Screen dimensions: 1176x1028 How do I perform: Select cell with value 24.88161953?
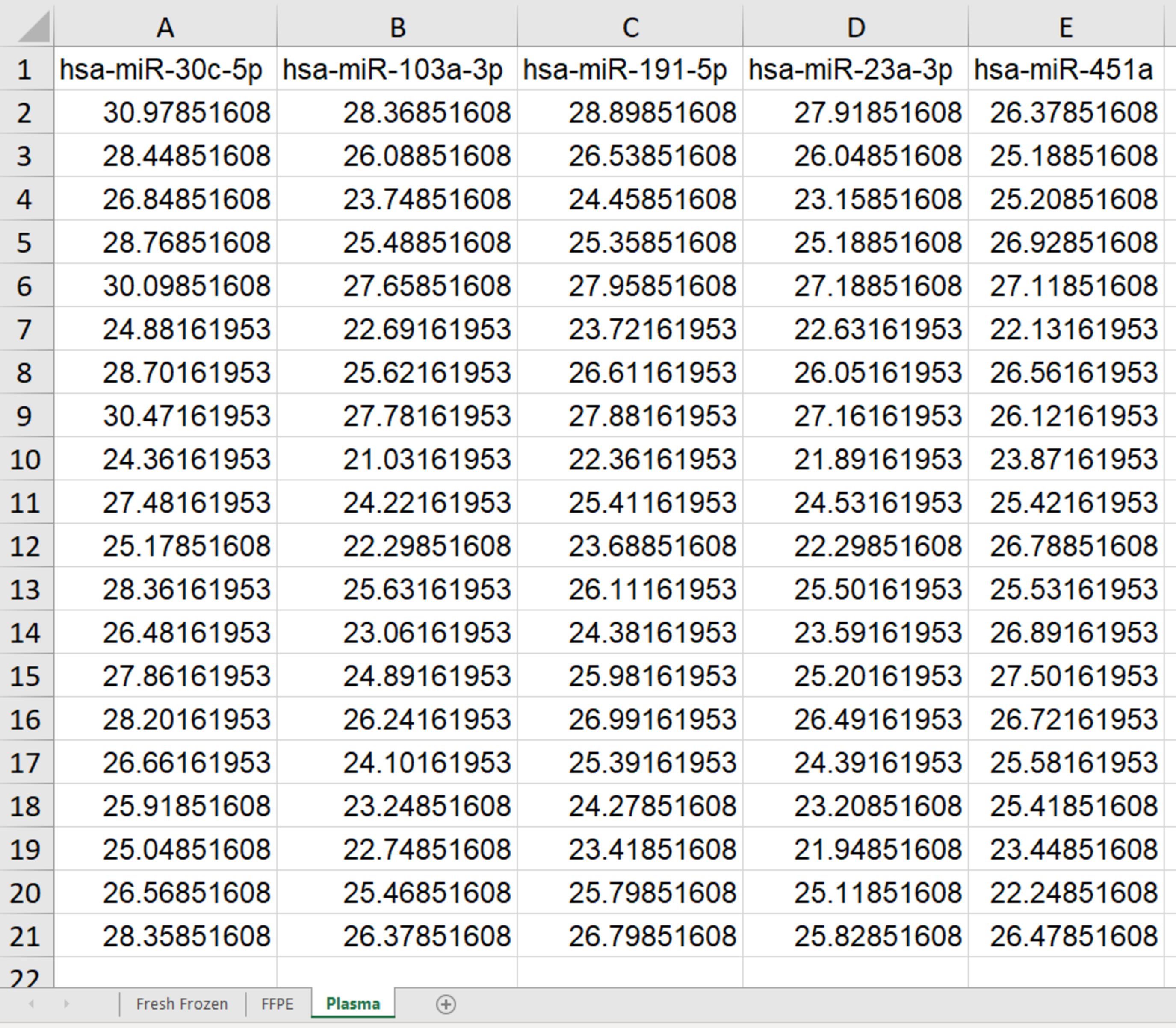[165, 329]
